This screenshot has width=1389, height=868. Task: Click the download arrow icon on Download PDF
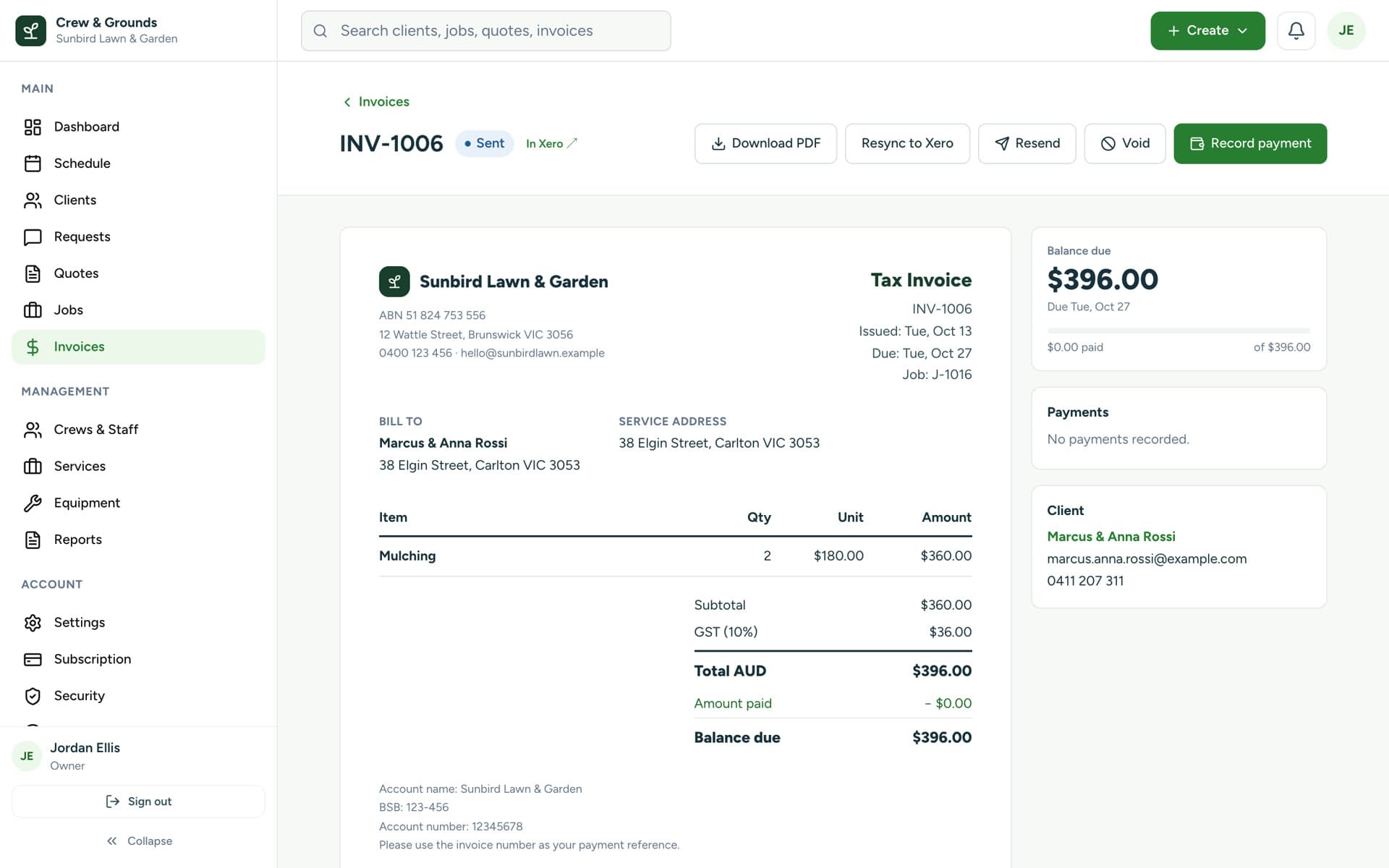[718, 144]
